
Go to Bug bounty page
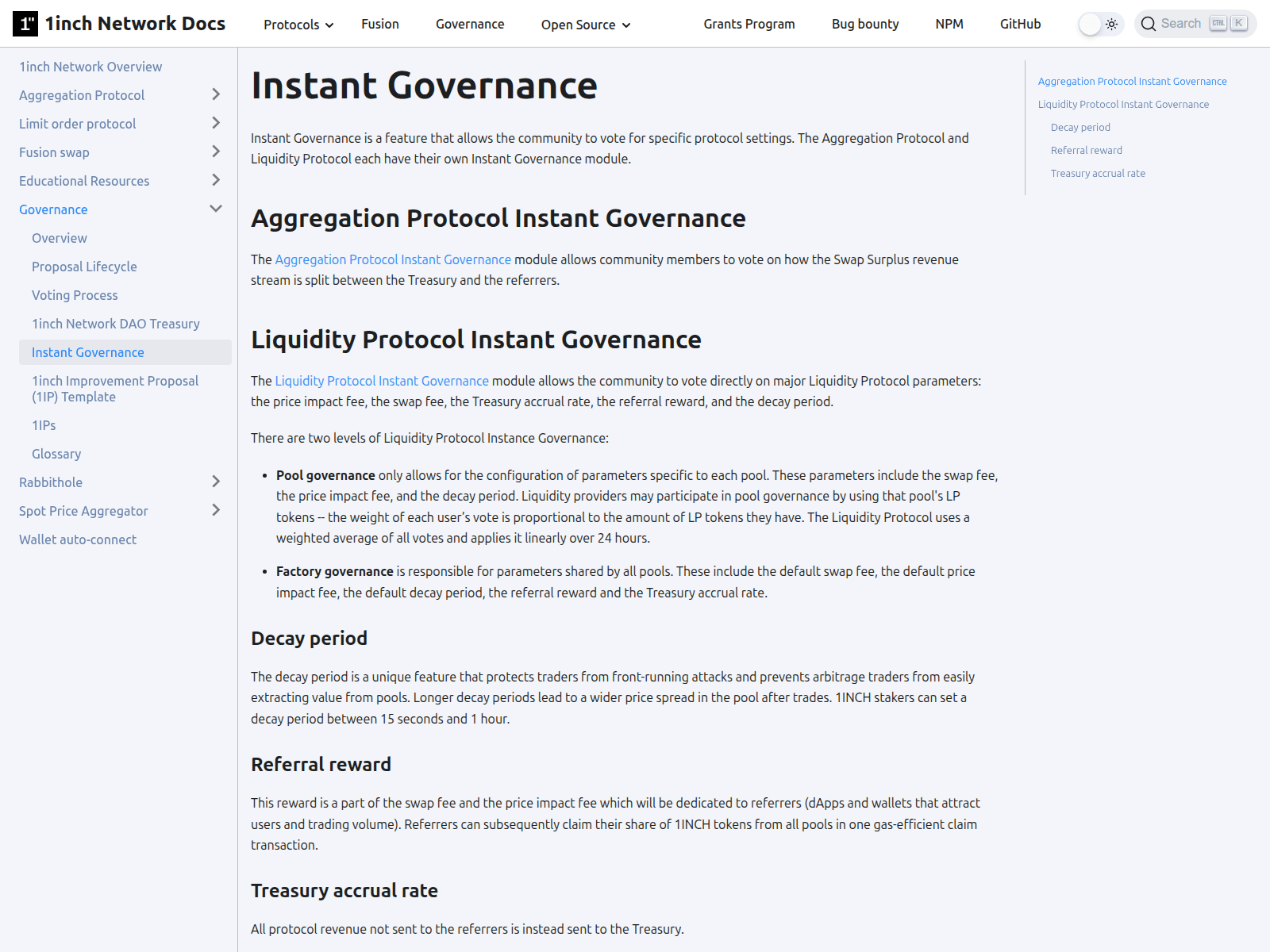click(x=865, y=24)
